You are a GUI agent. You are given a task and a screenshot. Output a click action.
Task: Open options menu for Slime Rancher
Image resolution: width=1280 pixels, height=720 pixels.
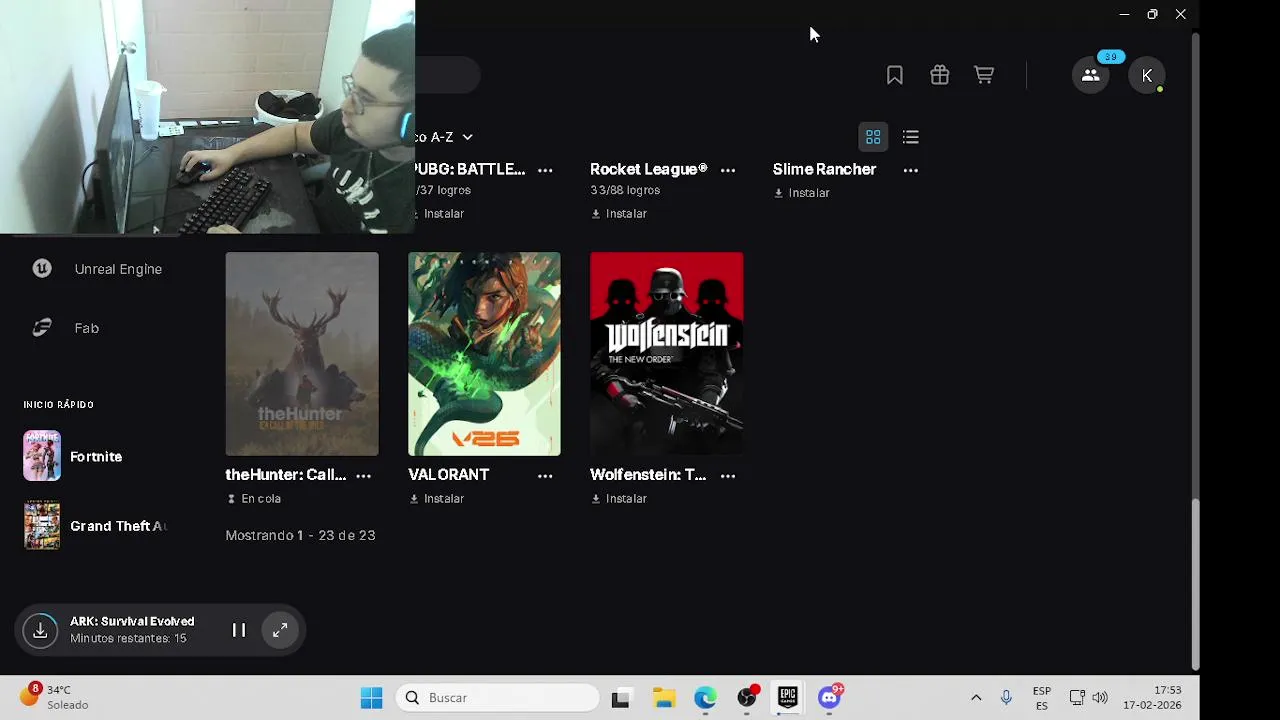pos(910,170)
